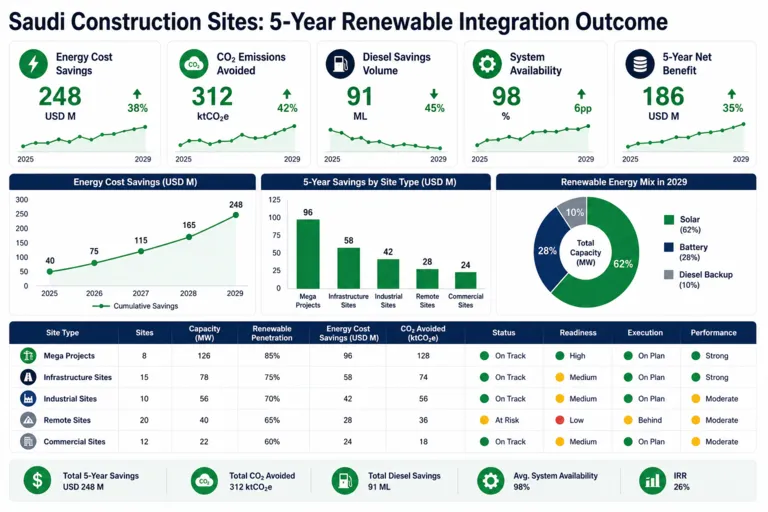
Task: Click the 10% Diesel donut segment
Action: (575, 212)
